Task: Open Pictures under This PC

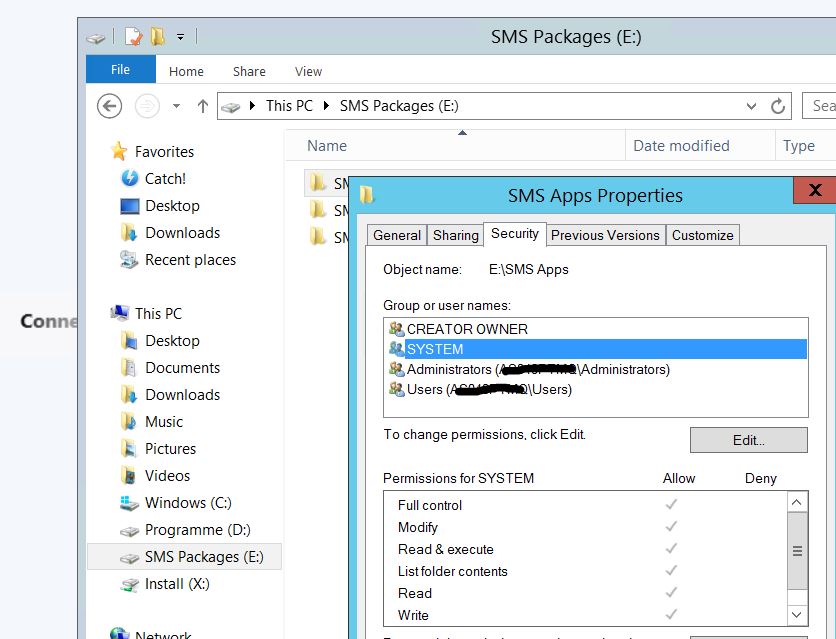Action: click(x=170, y=449)
